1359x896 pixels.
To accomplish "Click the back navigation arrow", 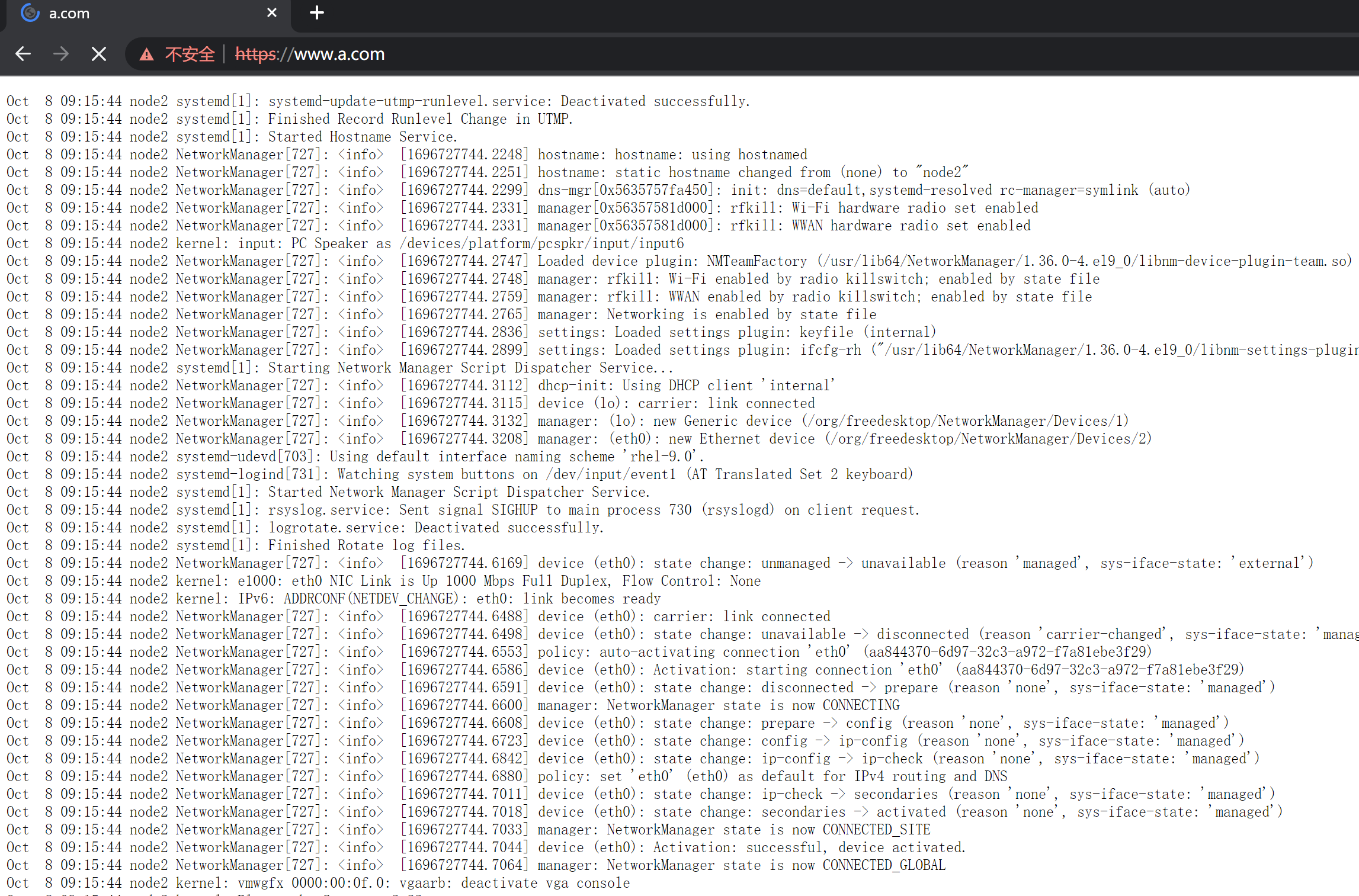I will [23, 54].
